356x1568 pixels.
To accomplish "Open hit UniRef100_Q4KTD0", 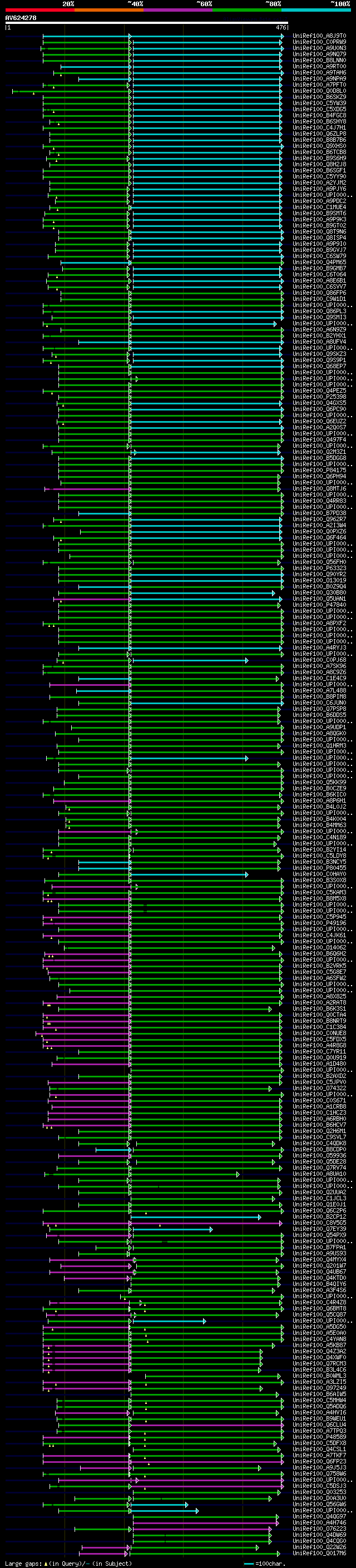I will click(x=319, y=1278).
